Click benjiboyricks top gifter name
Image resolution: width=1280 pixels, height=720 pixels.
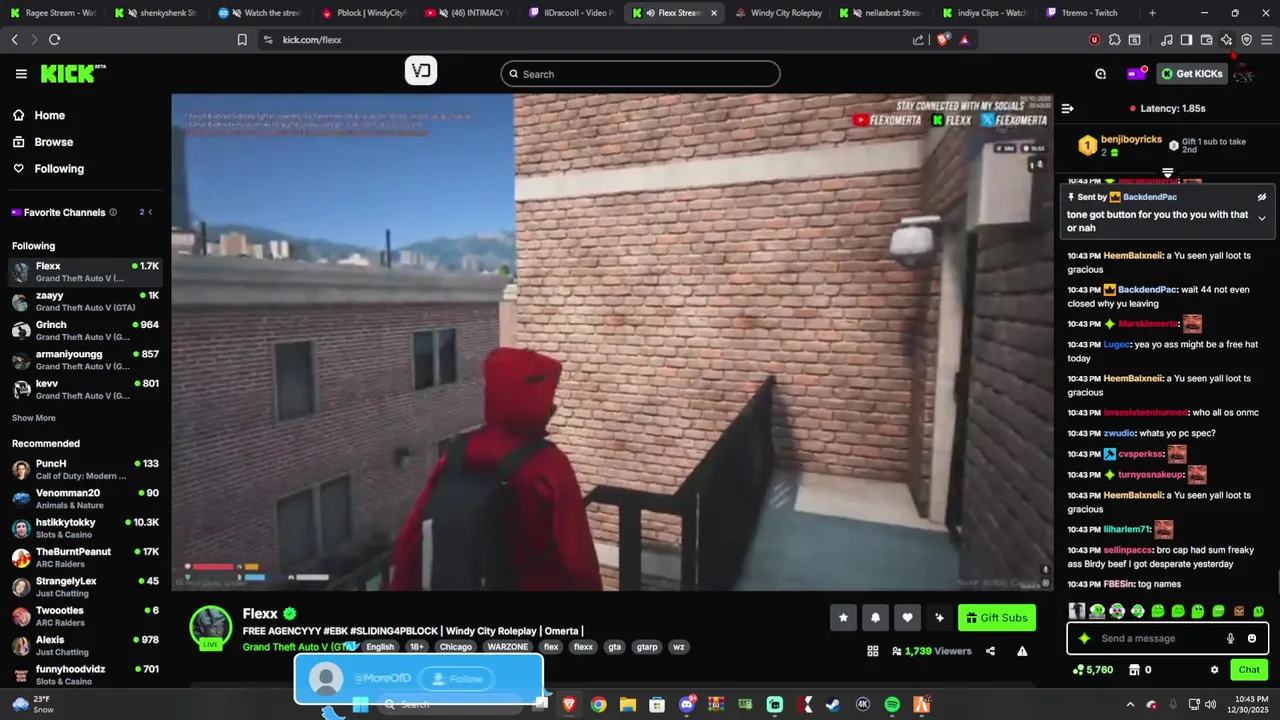(x=1131, y=140)
